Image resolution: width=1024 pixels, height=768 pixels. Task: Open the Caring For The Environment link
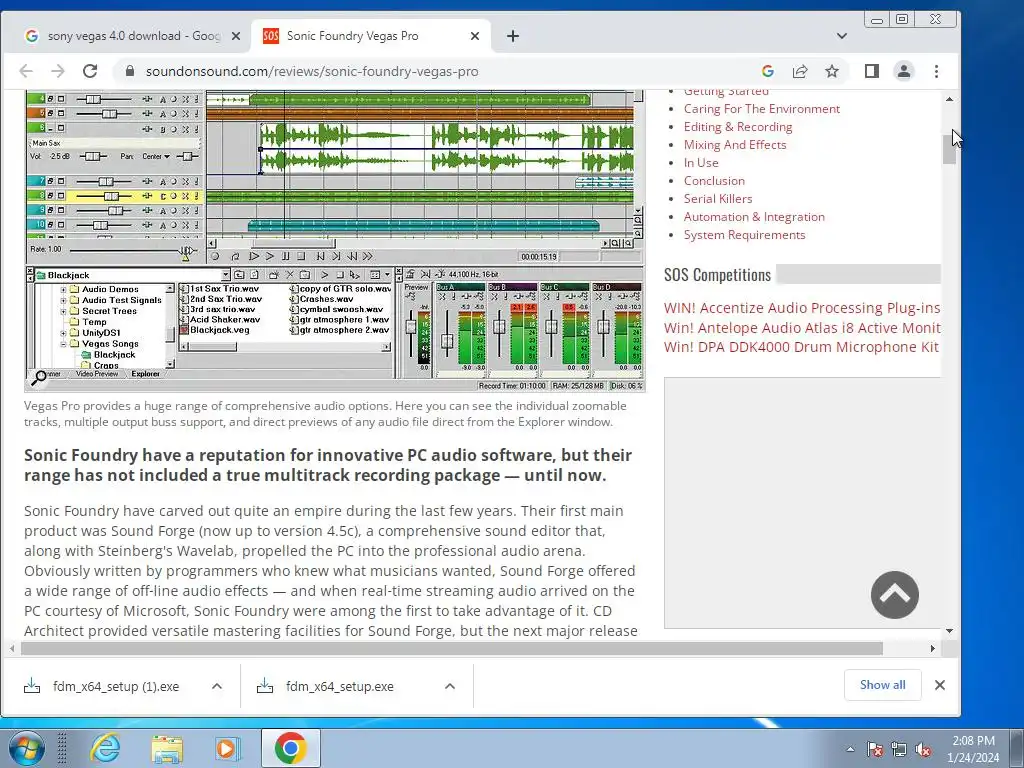click(x=761, y=109)
